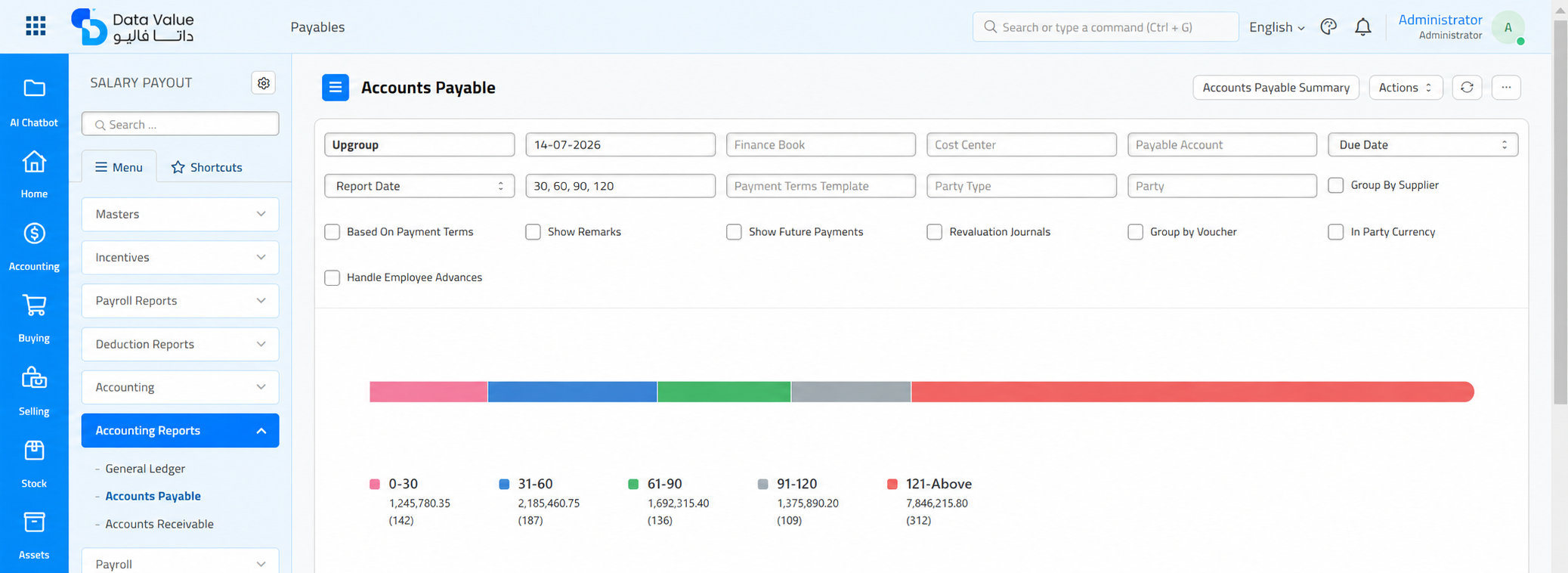Screen dimensions: 1568x573
Task: Expand the Payroll Reports section
Action: tap(180, 301)
